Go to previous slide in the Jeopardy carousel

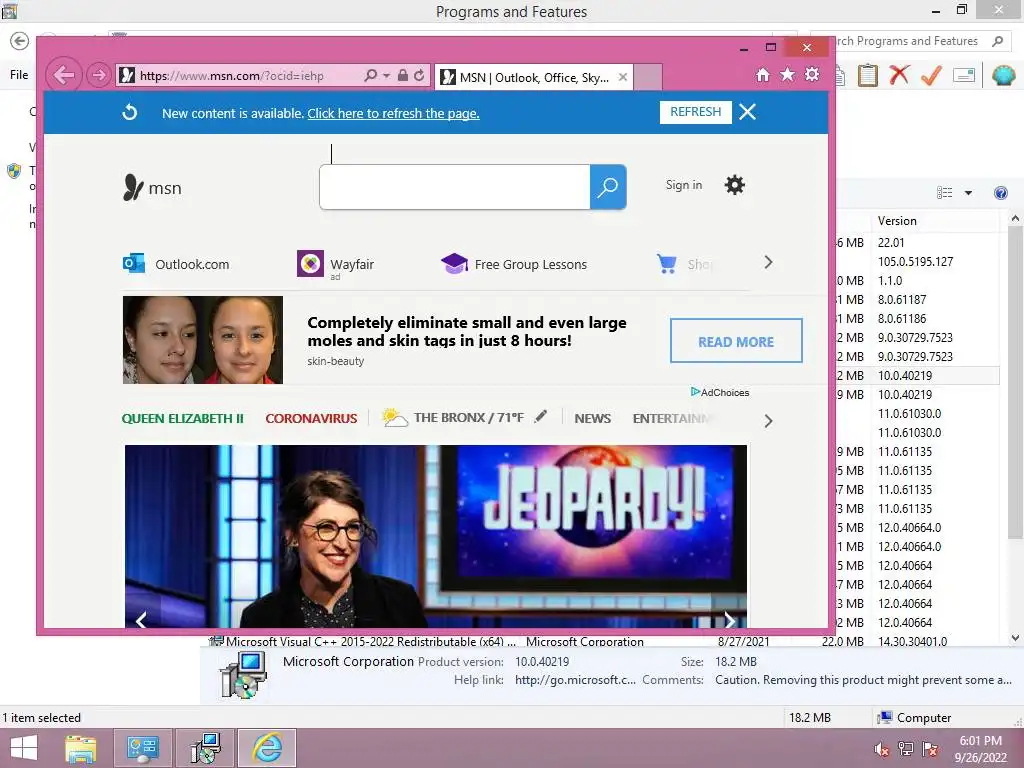(x=142, y=620)
